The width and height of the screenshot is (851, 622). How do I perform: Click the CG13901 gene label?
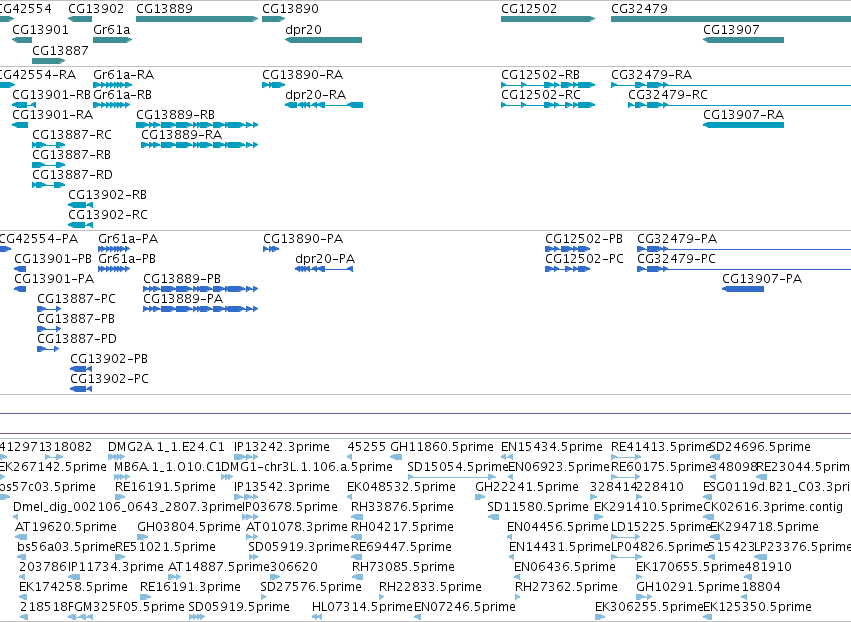pyautogui.click(x=40, y=29)
